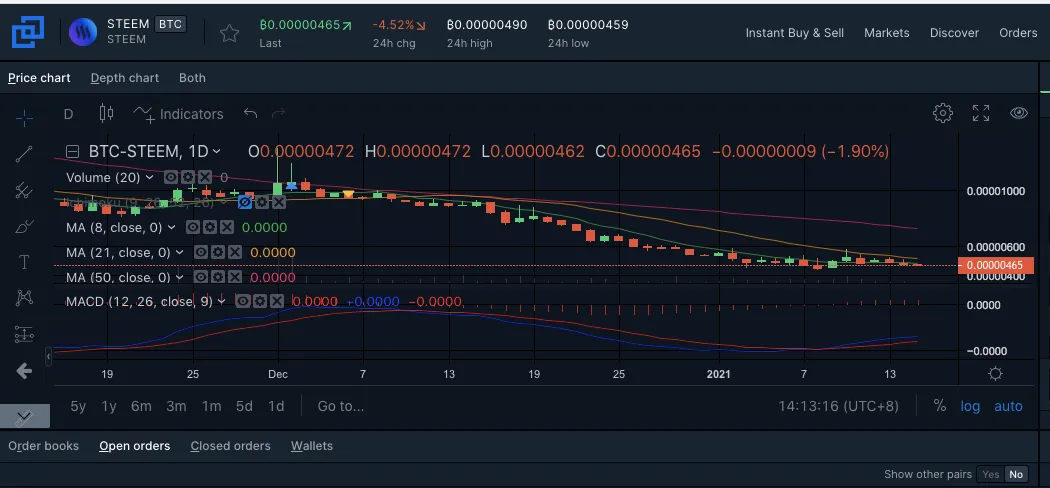Toggle log scale mode

click(x=970, y=406)
